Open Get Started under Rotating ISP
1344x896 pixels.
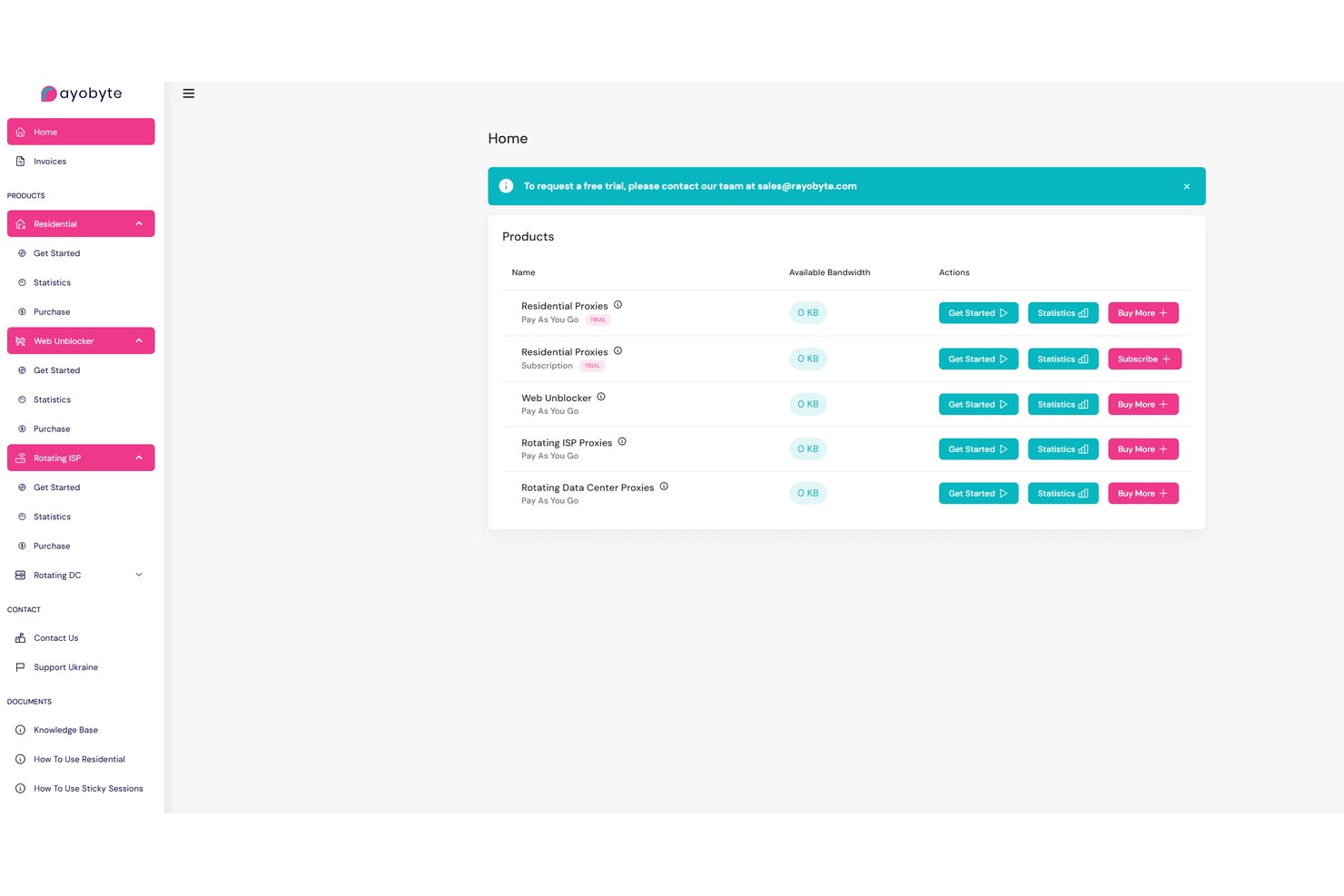pos(81,487)
